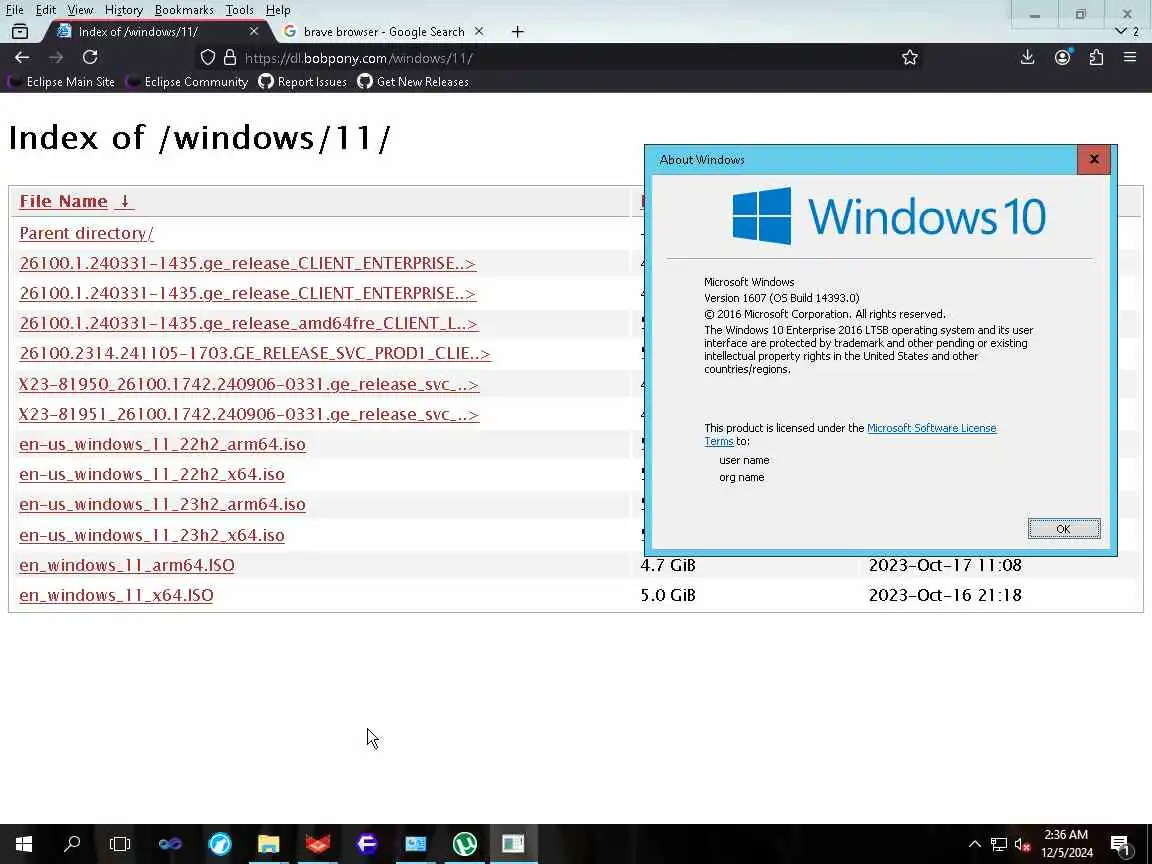Image resolution: width=1152 pixels, height=864 pixels.
Task: Open the Tools menu
Action: (x=240, y=10)
